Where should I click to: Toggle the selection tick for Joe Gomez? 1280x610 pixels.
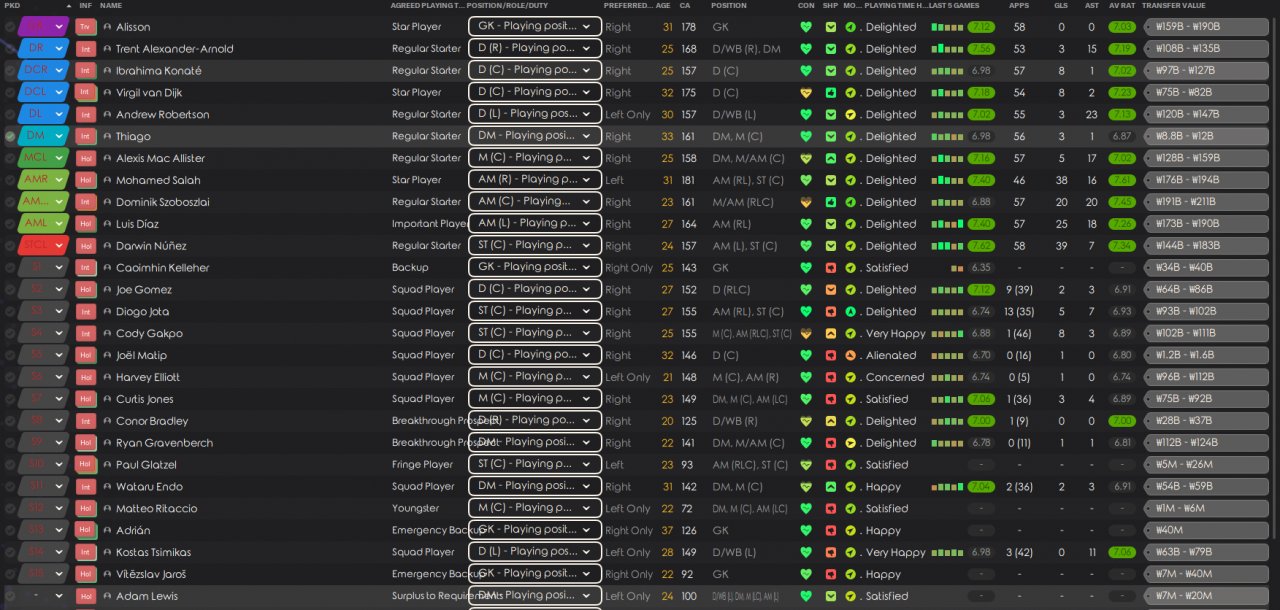pos(10,290)
